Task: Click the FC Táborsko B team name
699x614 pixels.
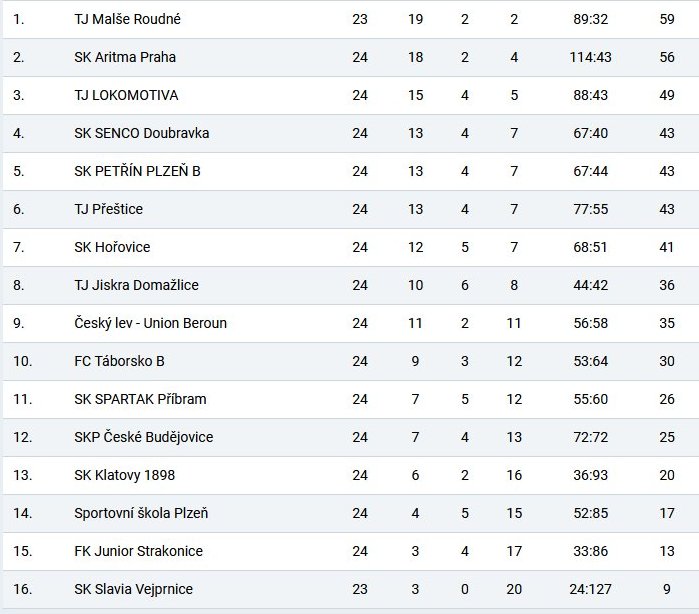Action: [119, 361]
